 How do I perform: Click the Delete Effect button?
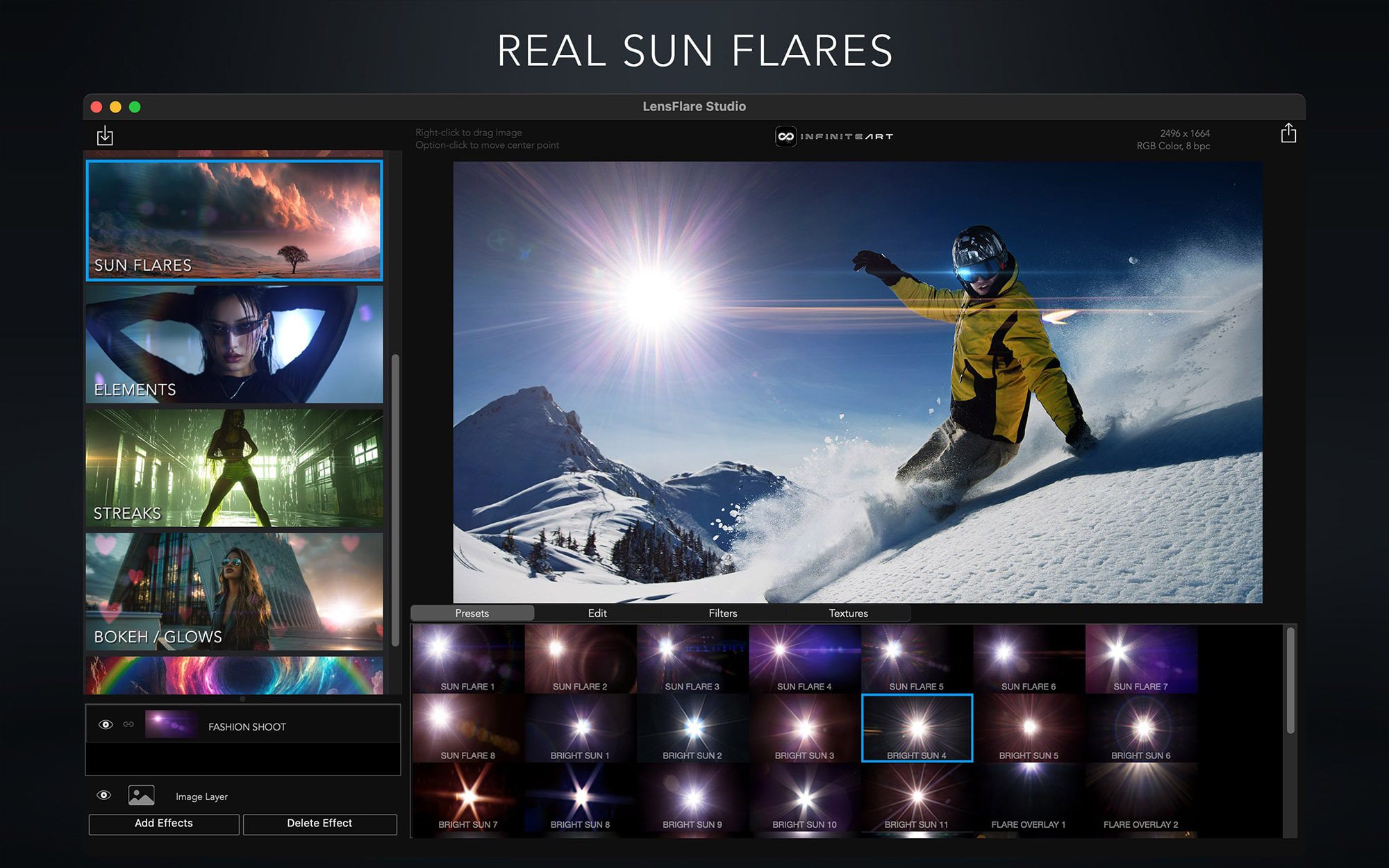coord(319,824)
